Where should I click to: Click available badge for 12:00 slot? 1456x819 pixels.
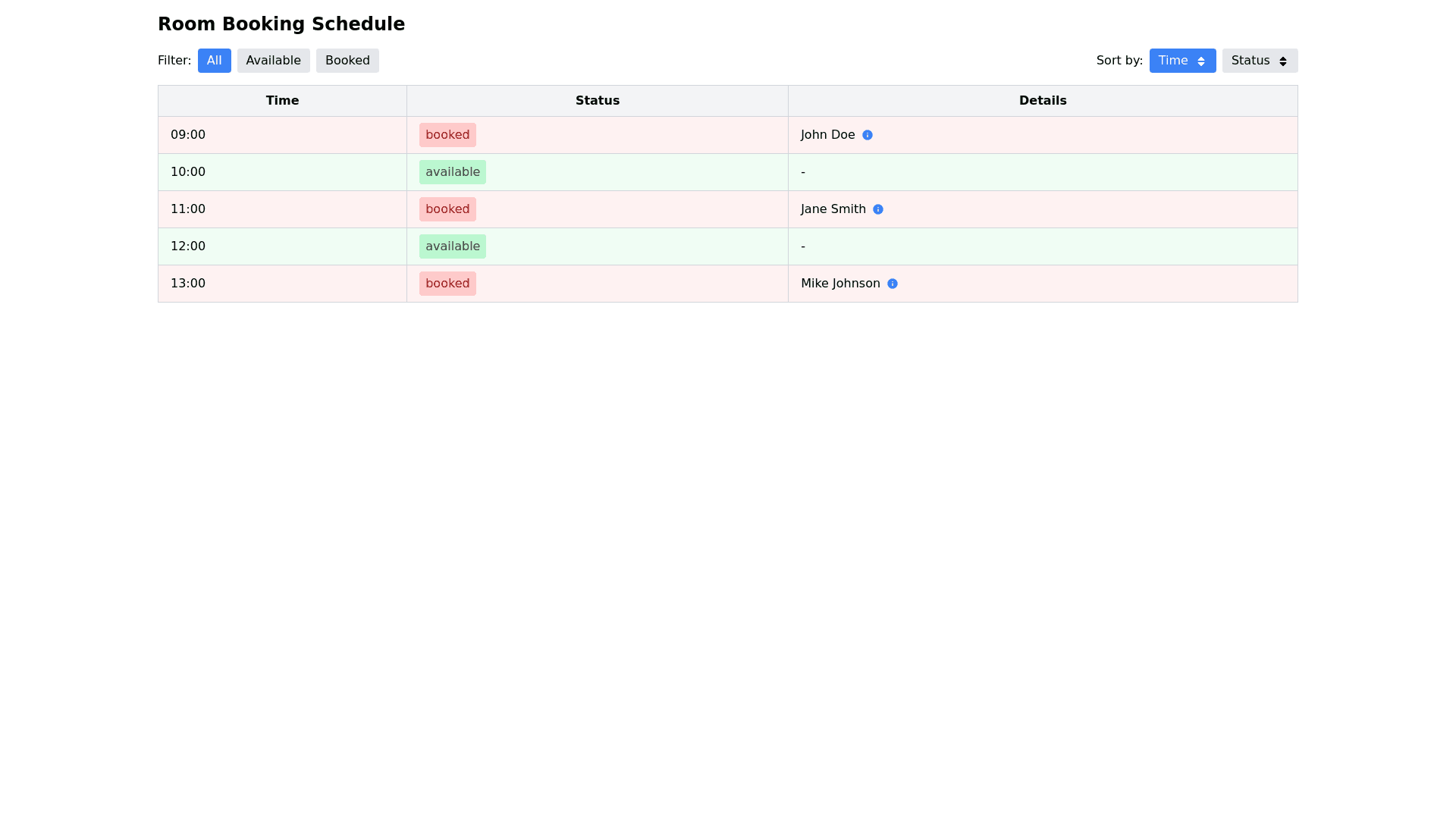click(x=452, y=246)
